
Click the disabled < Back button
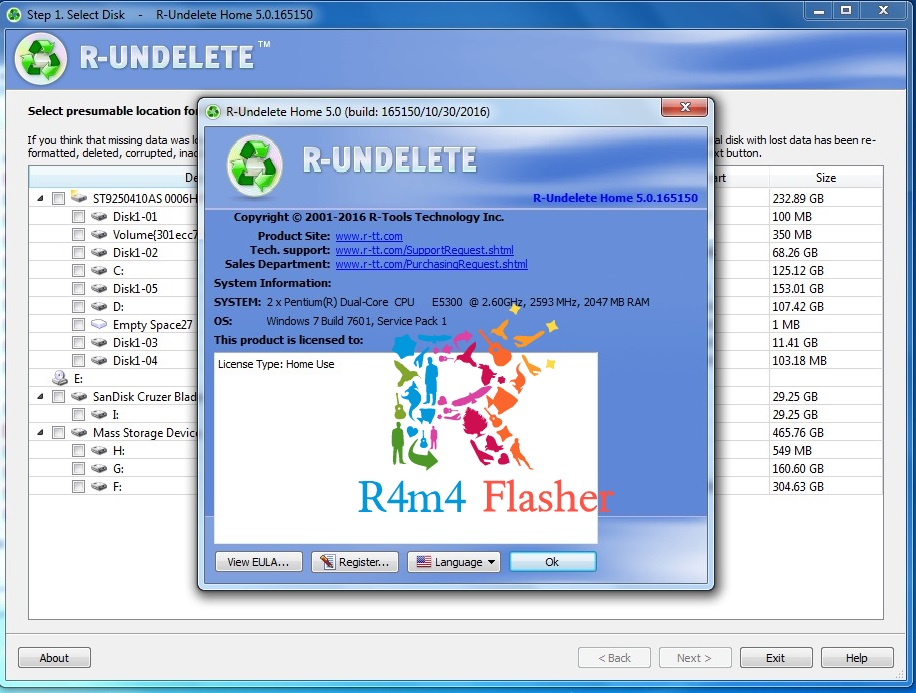click(x=614, y=658)
